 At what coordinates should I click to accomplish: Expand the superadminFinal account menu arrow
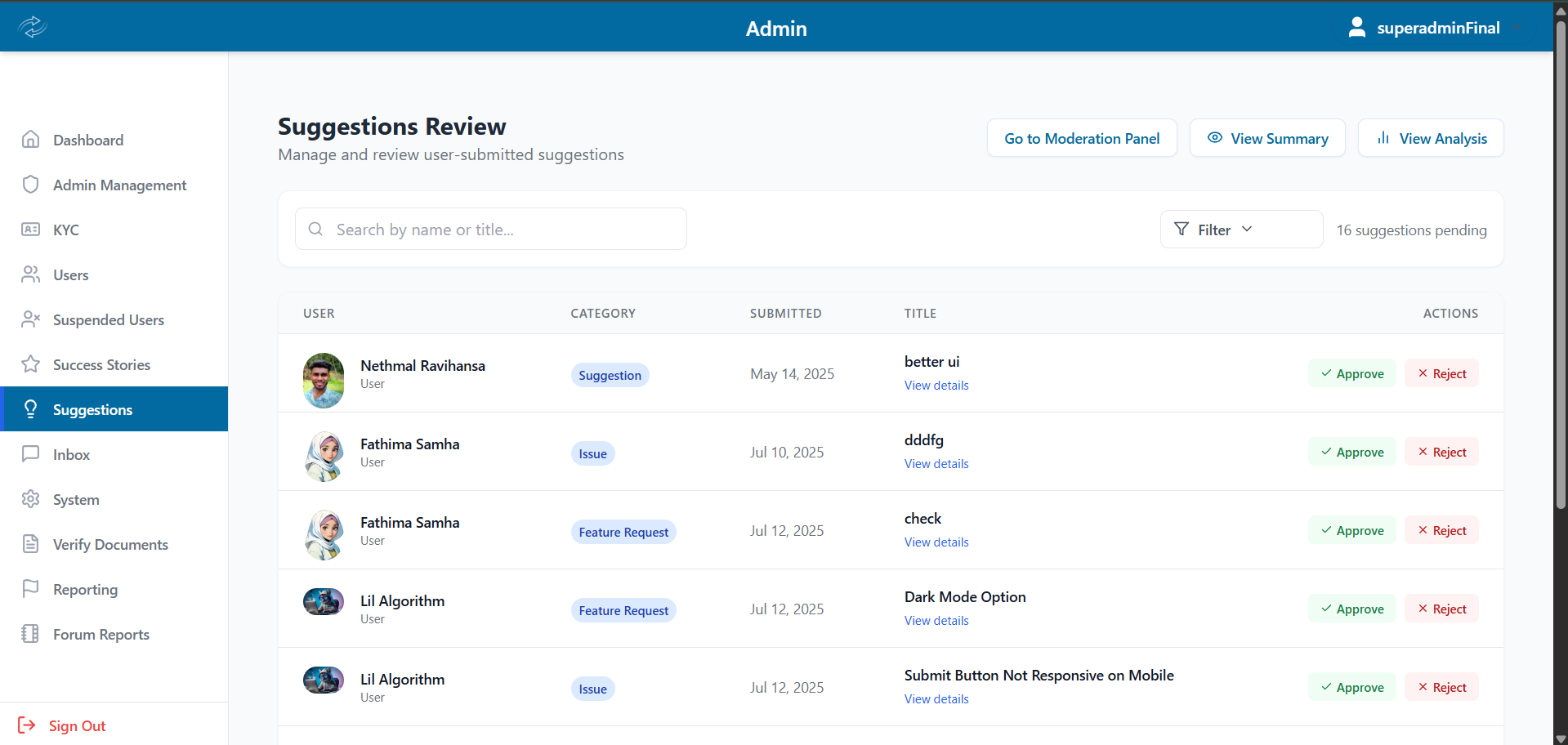coord(1517,29)
